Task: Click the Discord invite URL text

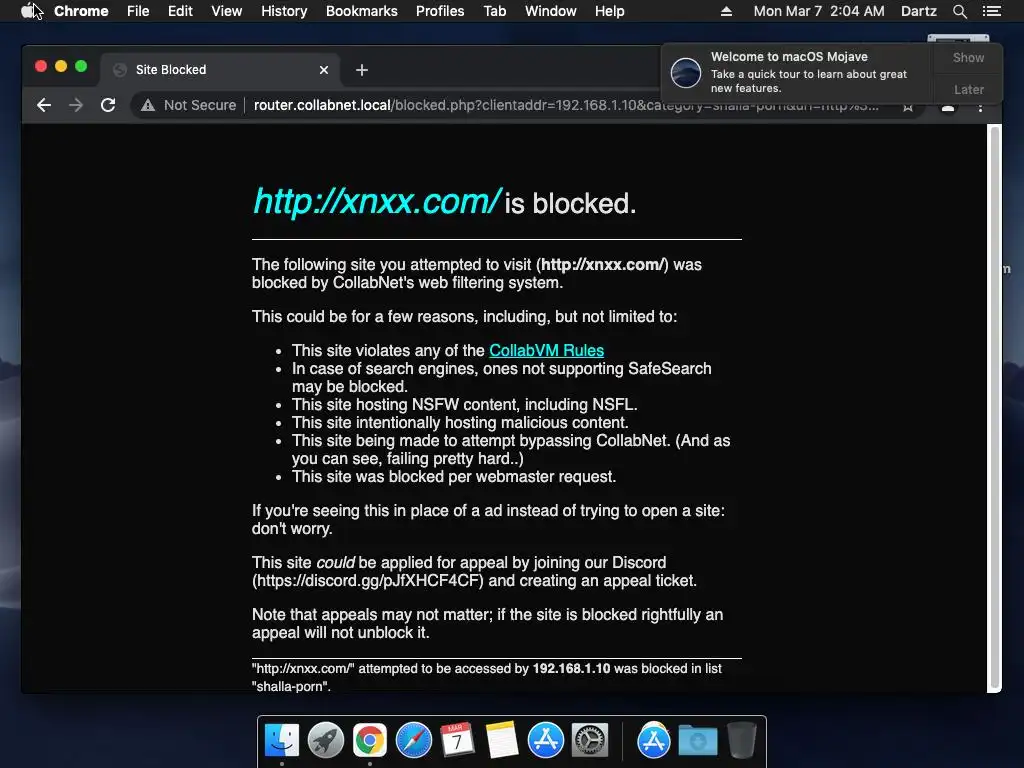Action: (x=368, y=581)
